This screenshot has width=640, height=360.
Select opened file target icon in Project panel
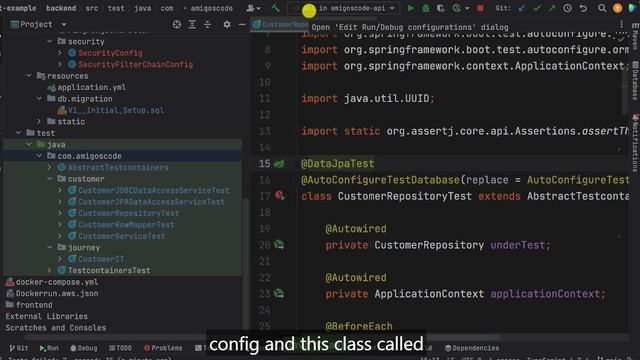(177, 24)
